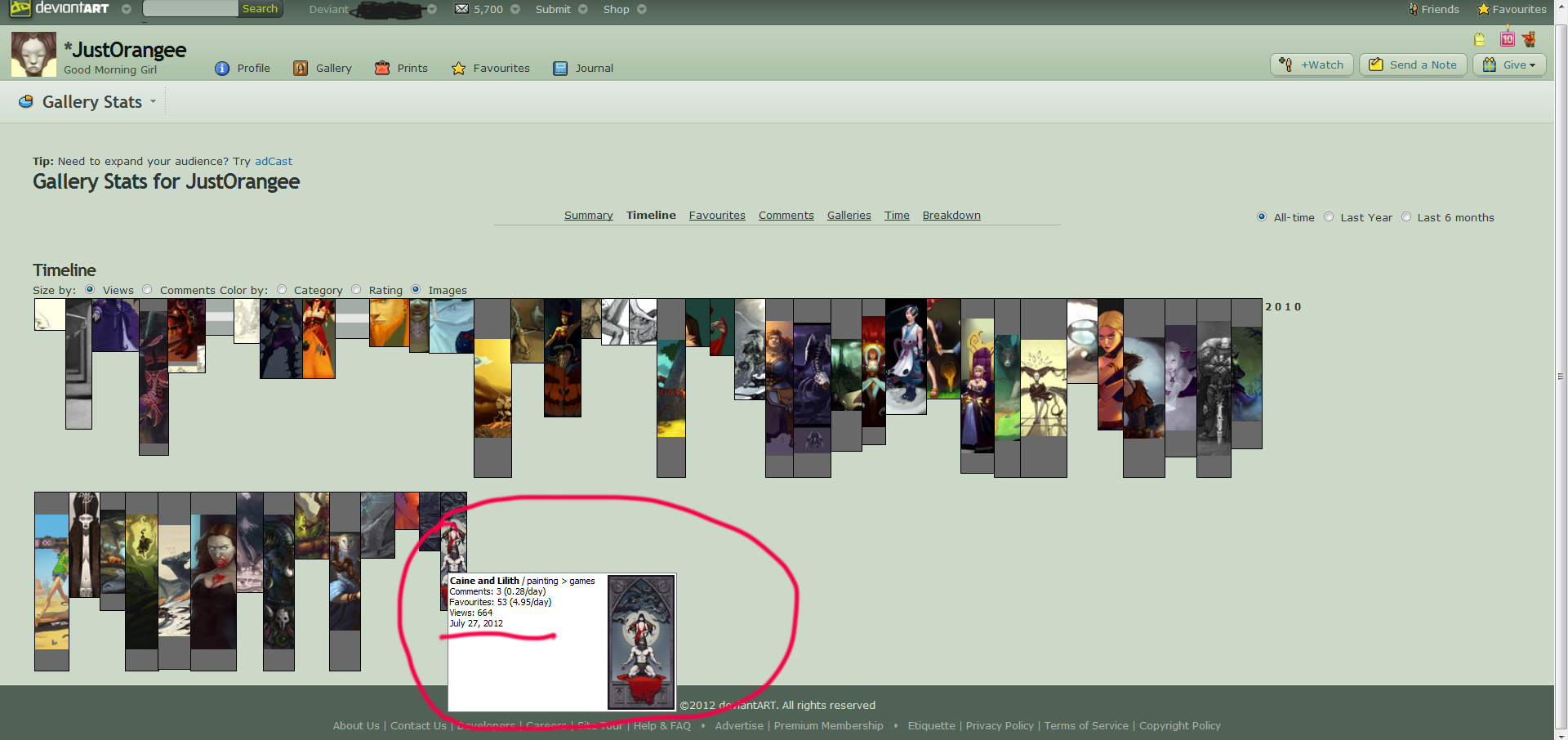Open the adCast link in the tip
The height and width of the screenshot is (740, 1568).
pyautogui.click(x=274, y=162)
